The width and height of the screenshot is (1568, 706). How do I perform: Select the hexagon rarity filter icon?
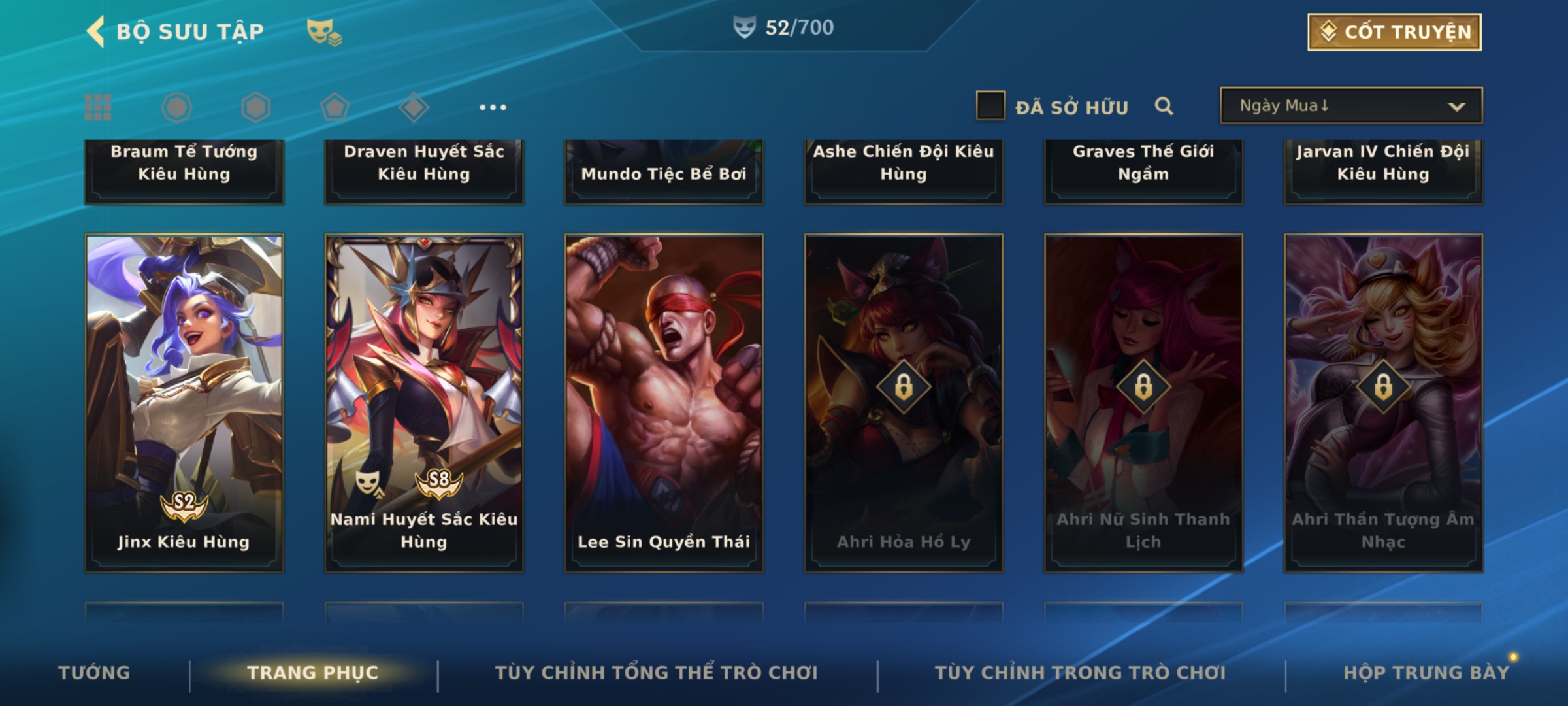coord(255,107)
